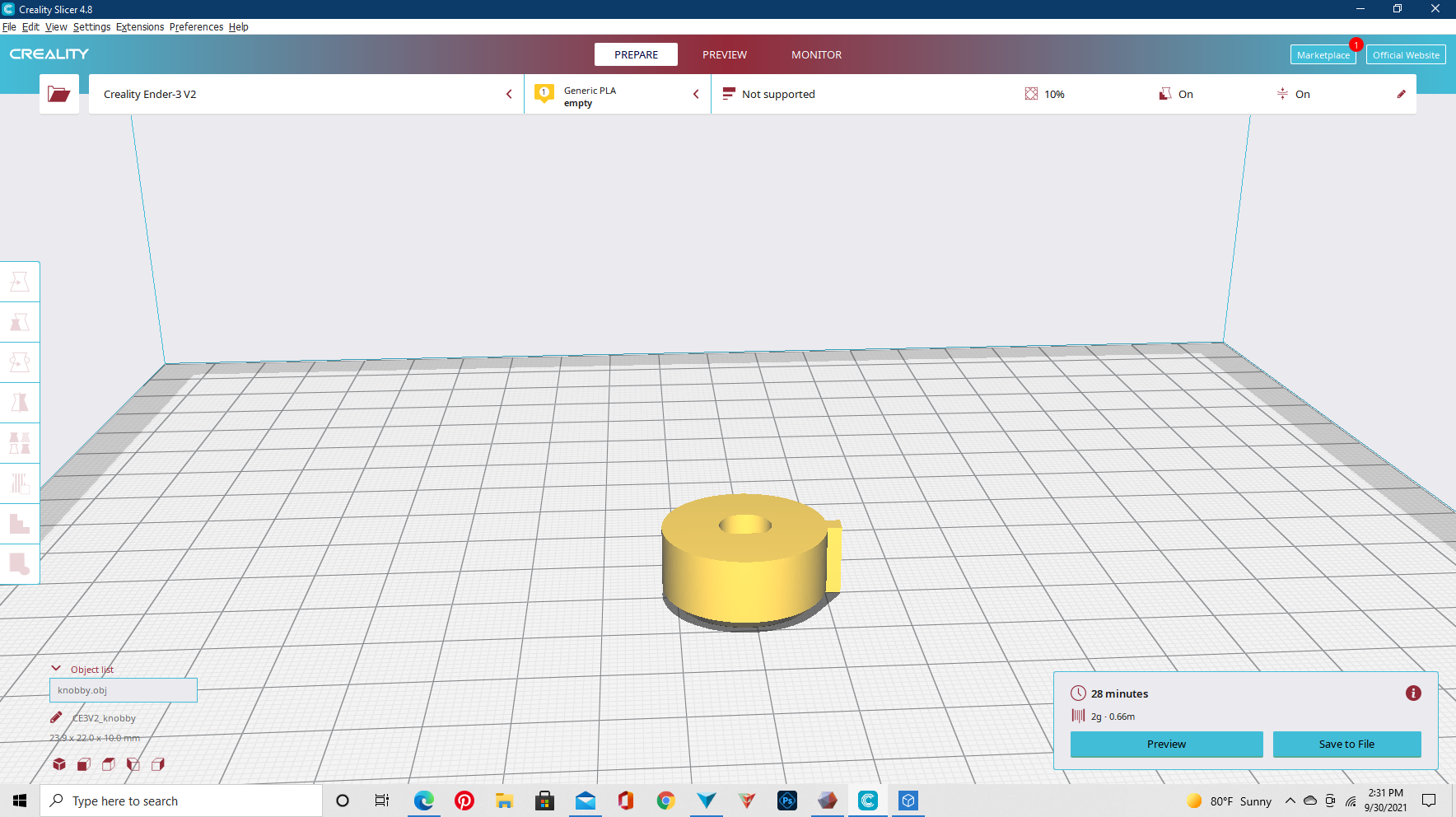
Task: Open Microsoft Edge from the taskbar
Action: click(x=424, y=801)
